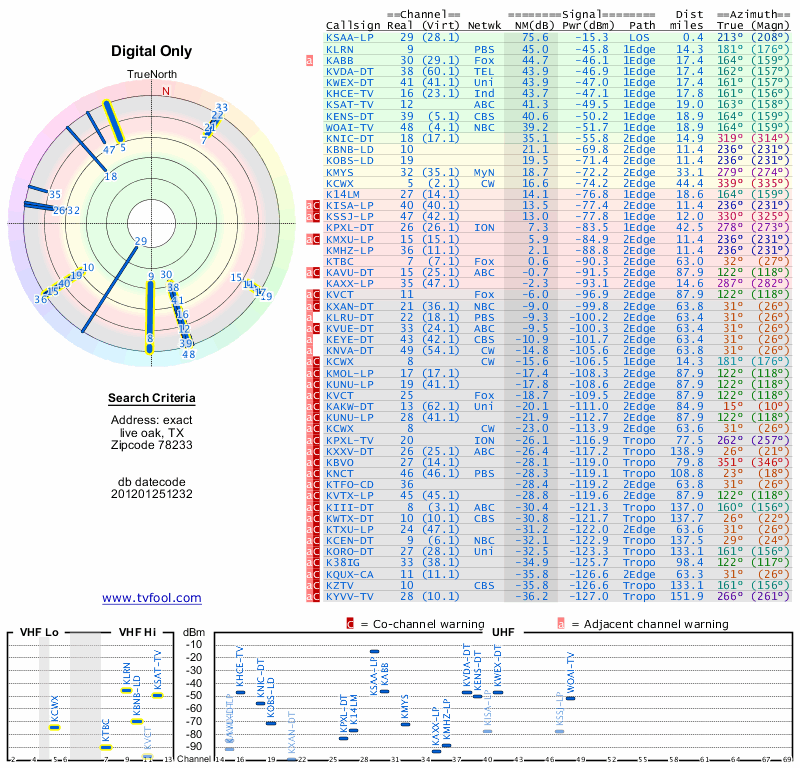The width and height of the screenshot is (800, 768).
Task: Click the 'Pwr(dBm)' column header
Action: pos(588,26)
